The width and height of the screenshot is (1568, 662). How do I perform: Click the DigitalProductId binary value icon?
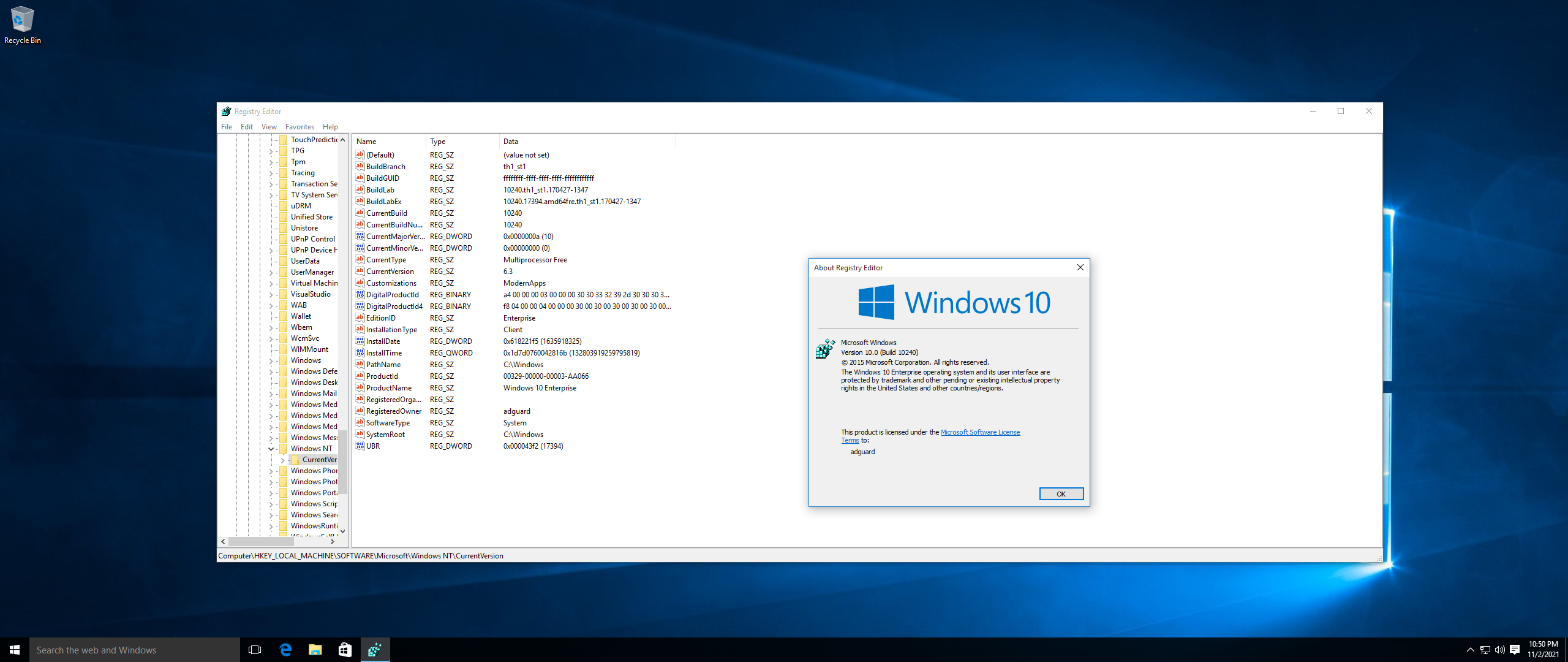coord(360,294)
